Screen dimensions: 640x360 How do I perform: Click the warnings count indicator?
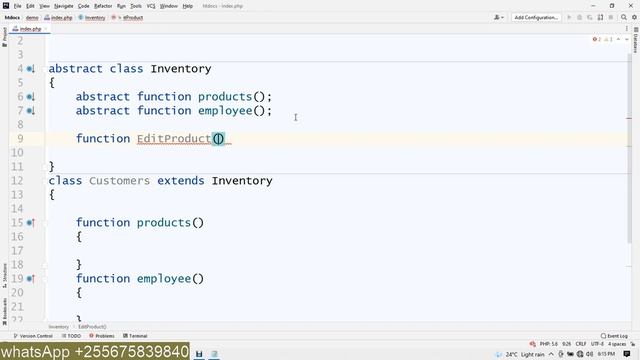point(609,39)
